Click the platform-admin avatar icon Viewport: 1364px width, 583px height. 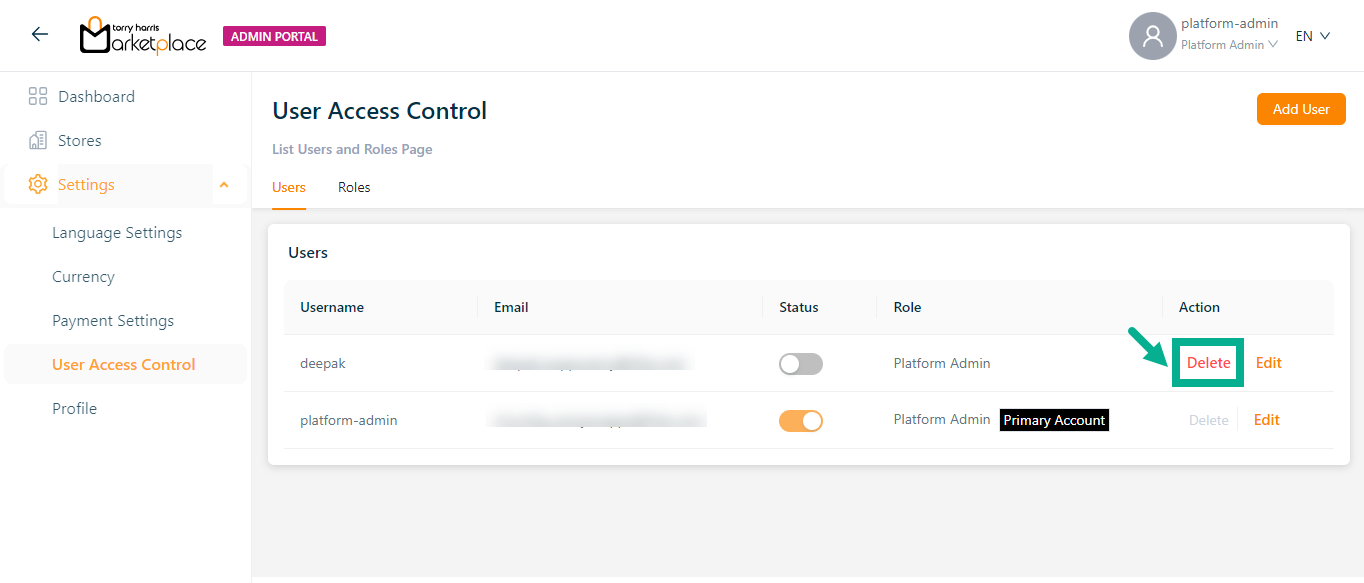1152,36
